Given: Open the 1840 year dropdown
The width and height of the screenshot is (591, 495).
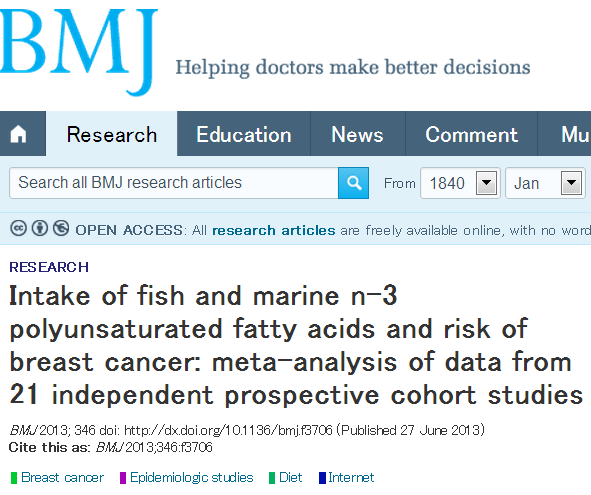Looking at the screenshot, I should [460, 183].
